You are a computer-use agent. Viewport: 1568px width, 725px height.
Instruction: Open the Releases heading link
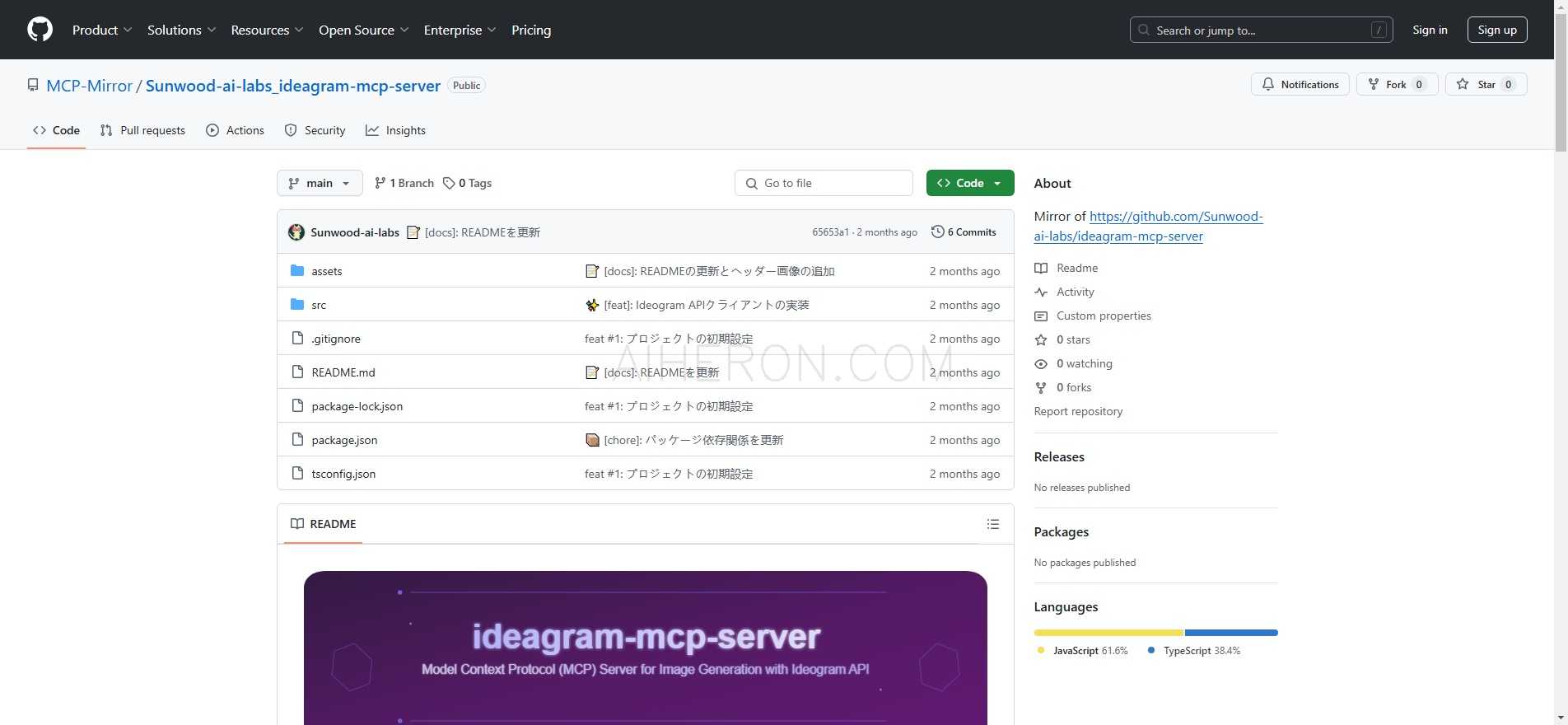click(x=1059, y=457)
